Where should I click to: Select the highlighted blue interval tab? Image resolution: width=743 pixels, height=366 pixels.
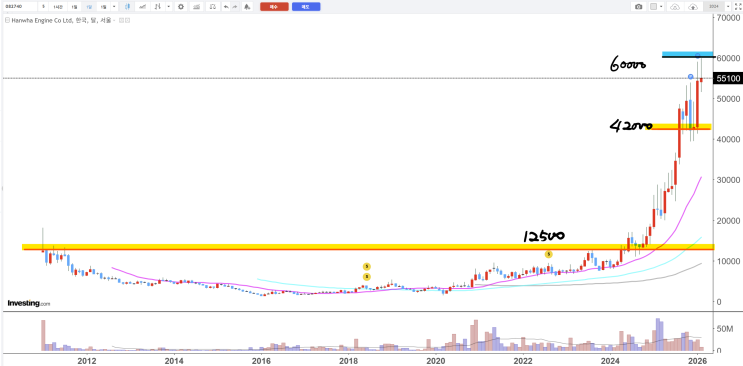(x=88, y=7)
